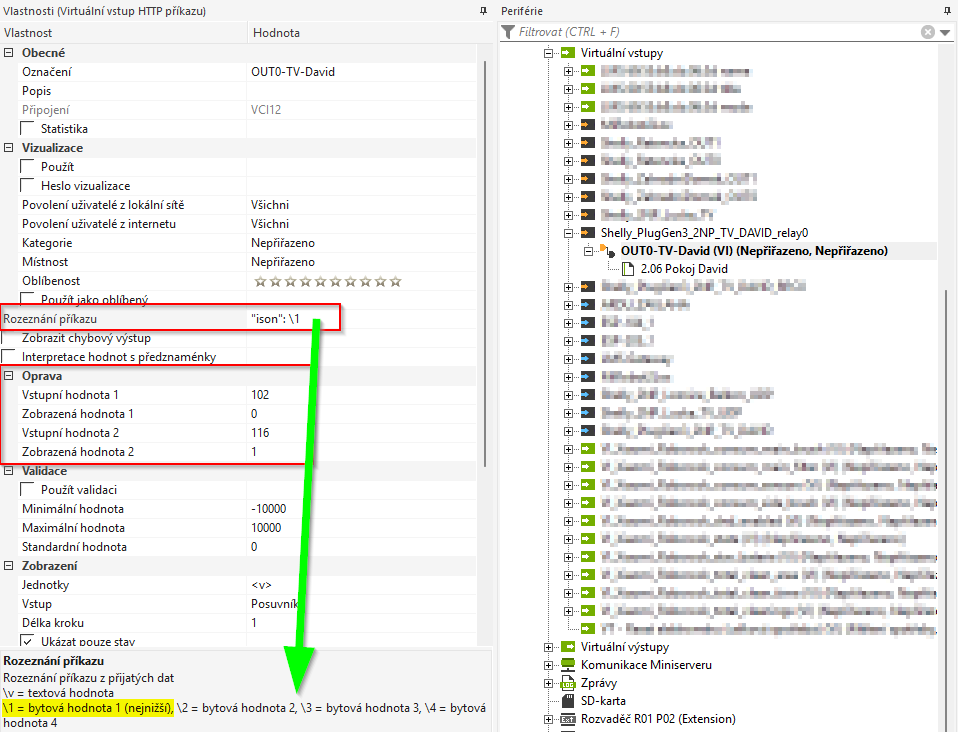
Task: Select Shelly_PlugGen3_2NP_TV_DAVID_relay0 in tree
Action: [704, 232]
